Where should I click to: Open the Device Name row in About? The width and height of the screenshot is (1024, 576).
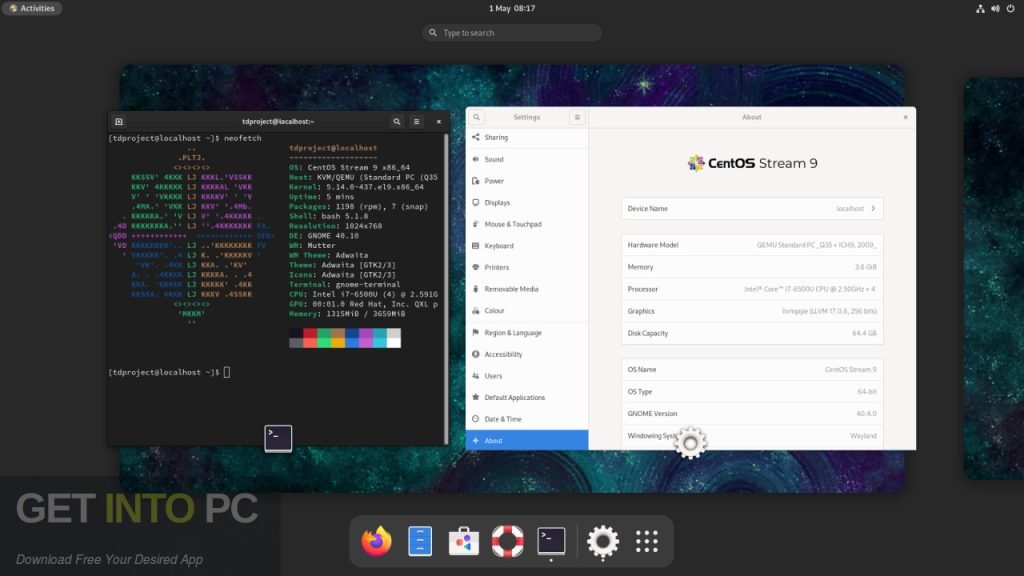coord(751,208)
